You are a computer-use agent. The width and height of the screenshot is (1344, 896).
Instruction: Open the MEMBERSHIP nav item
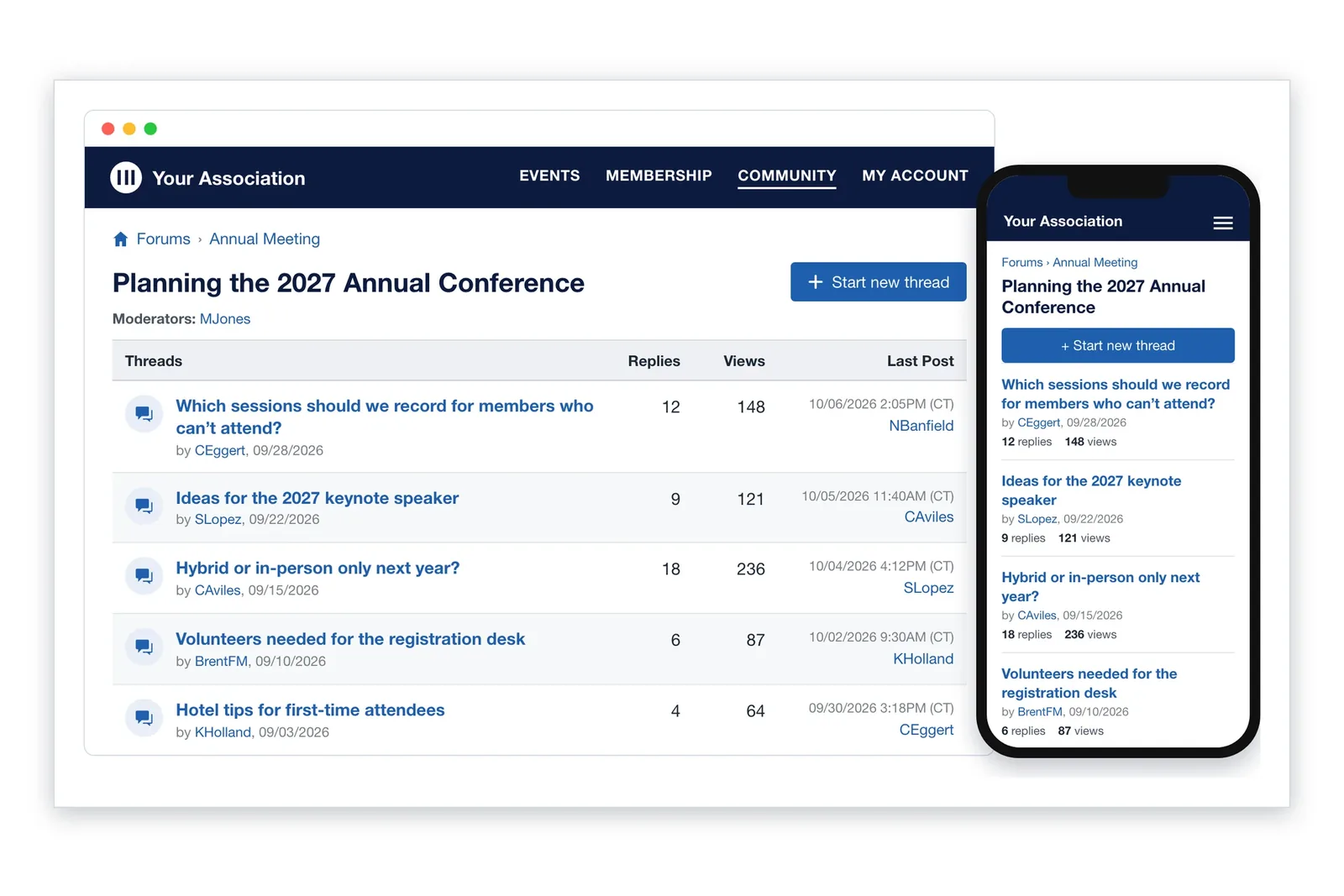coord(659,176)
